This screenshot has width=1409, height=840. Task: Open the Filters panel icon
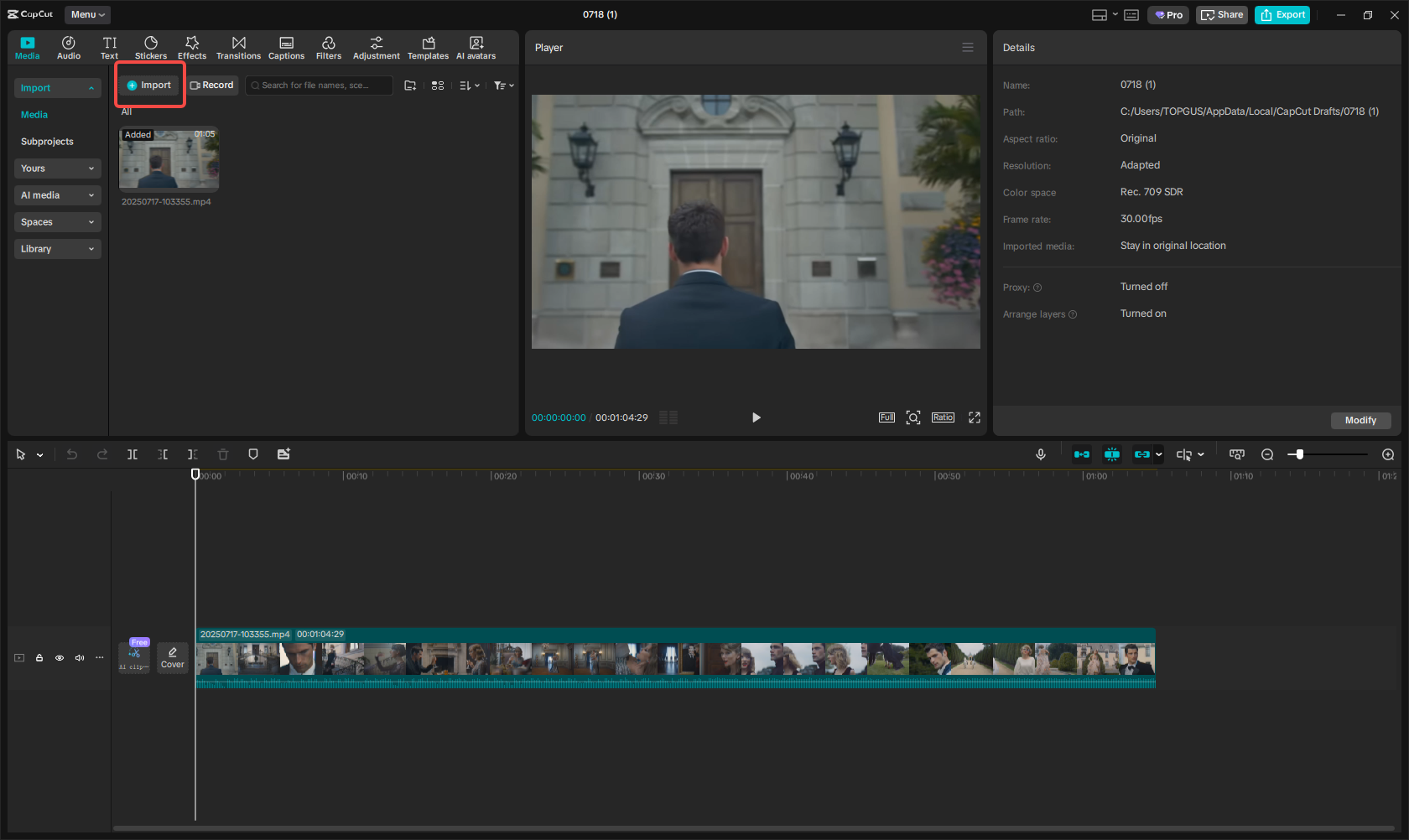click(x=329, y=48)
